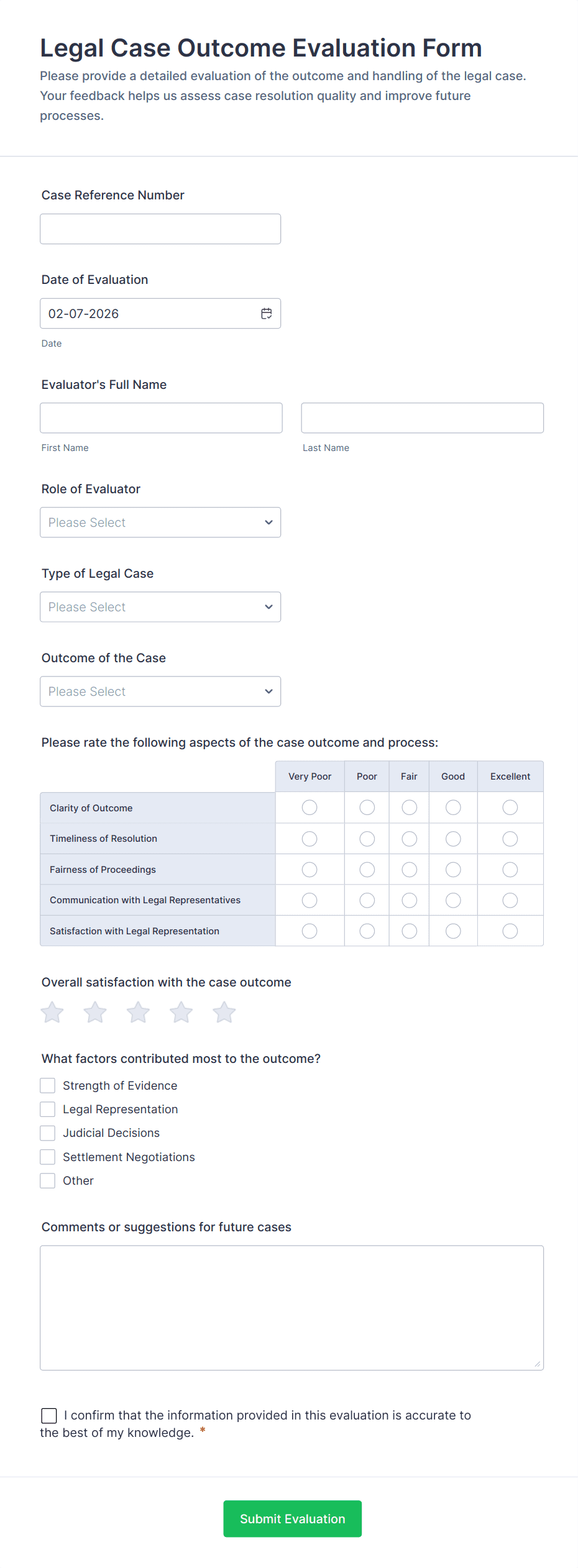The width and height of the screenshot is (578, 1568).
Task: Focus the evaluator's Last Name field
Action: pyautogui.click(x=422, y=418)
